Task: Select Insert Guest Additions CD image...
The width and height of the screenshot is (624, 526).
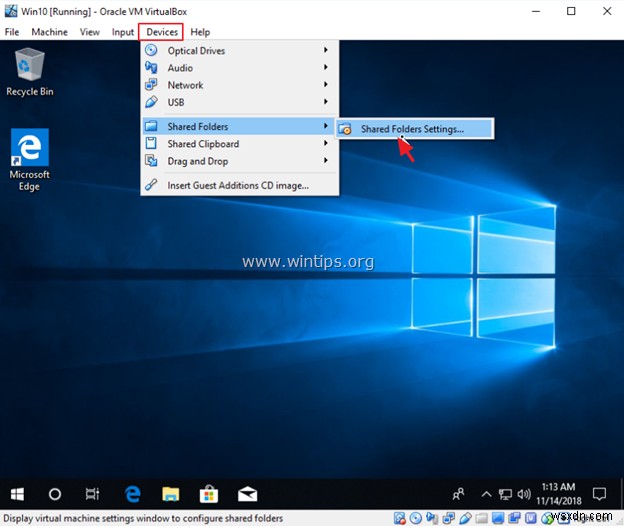Action: point(240,185)
